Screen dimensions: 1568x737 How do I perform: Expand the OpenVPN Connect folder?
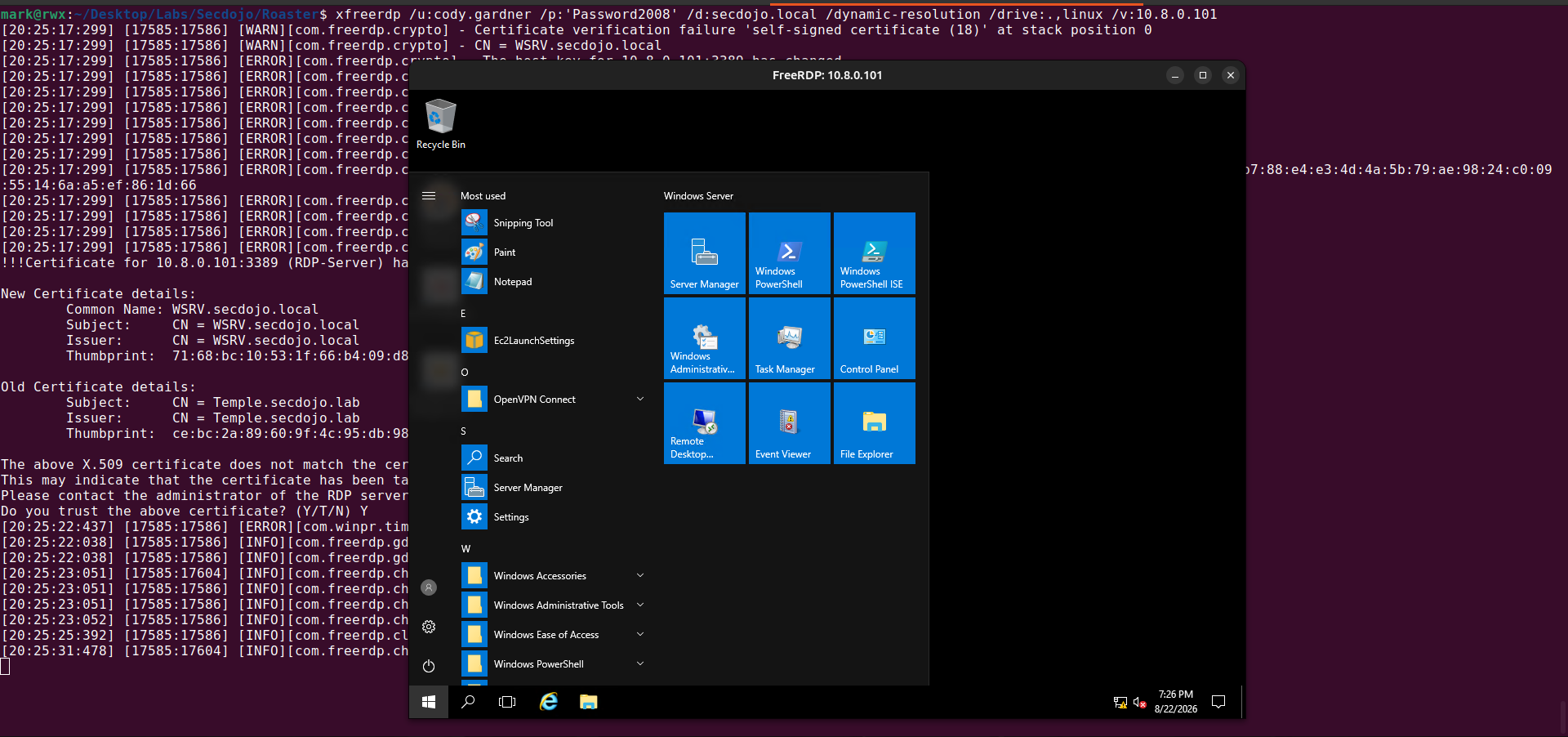coord(555,399)
